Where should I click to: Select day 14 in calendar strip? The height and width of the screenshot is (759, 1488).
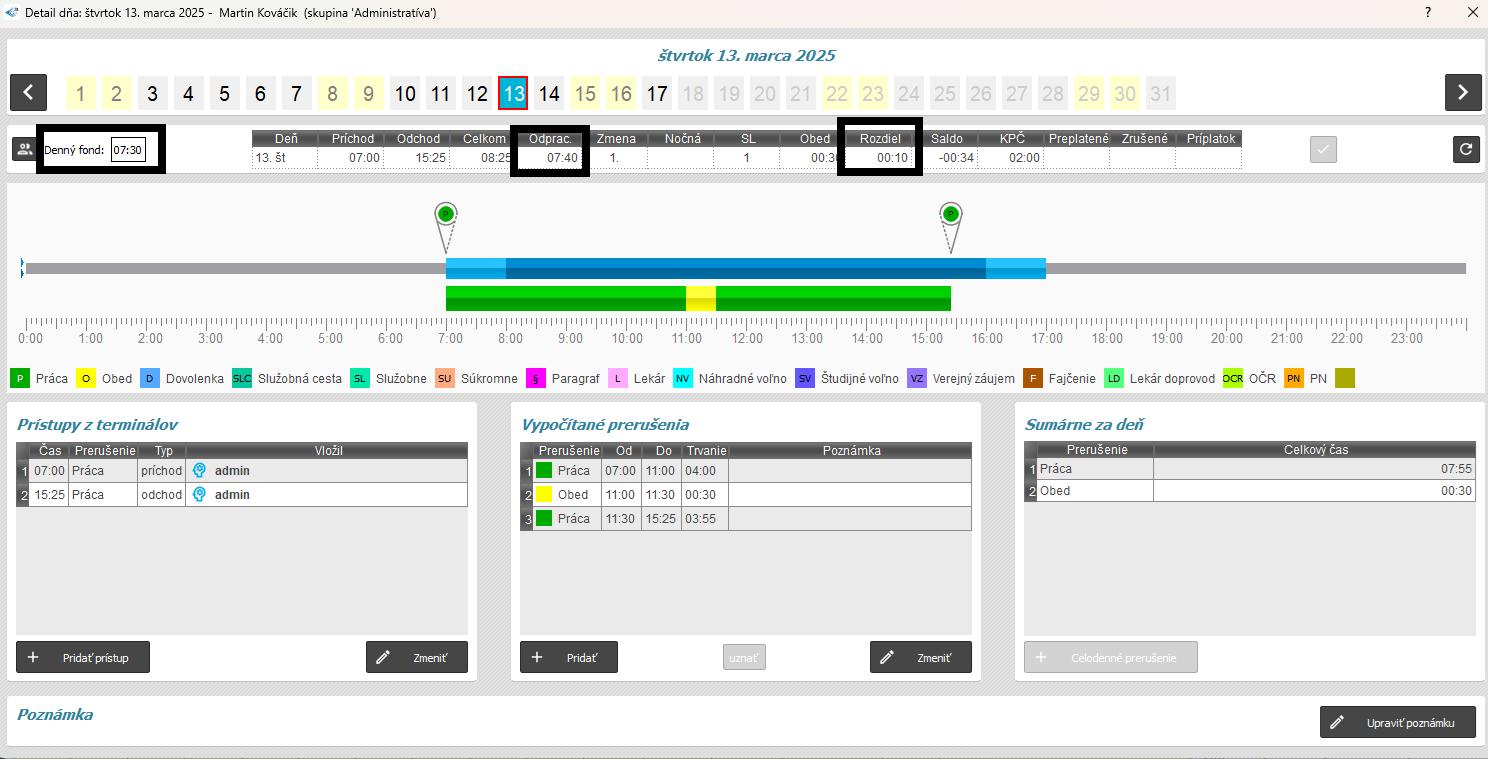coord(549,94)
